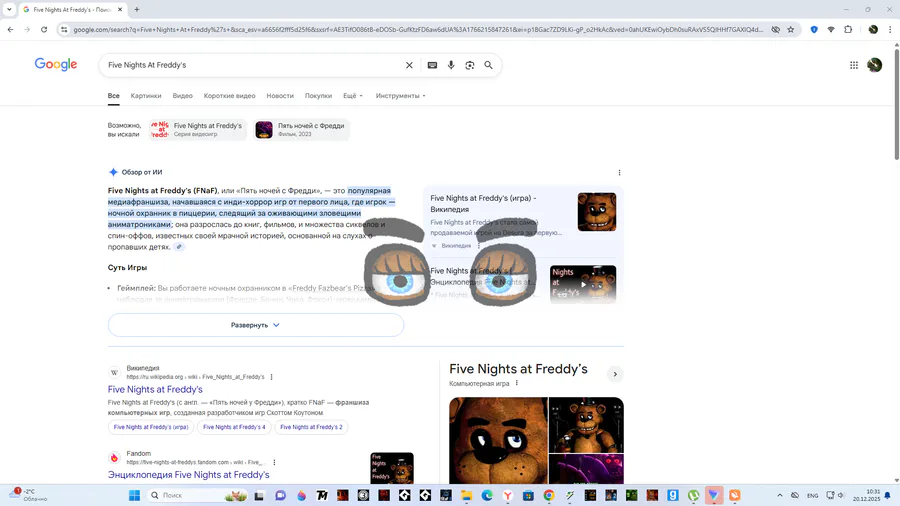Open a new browser tab
This screenshot has width=900, height=506.
(x=137, y=9)
